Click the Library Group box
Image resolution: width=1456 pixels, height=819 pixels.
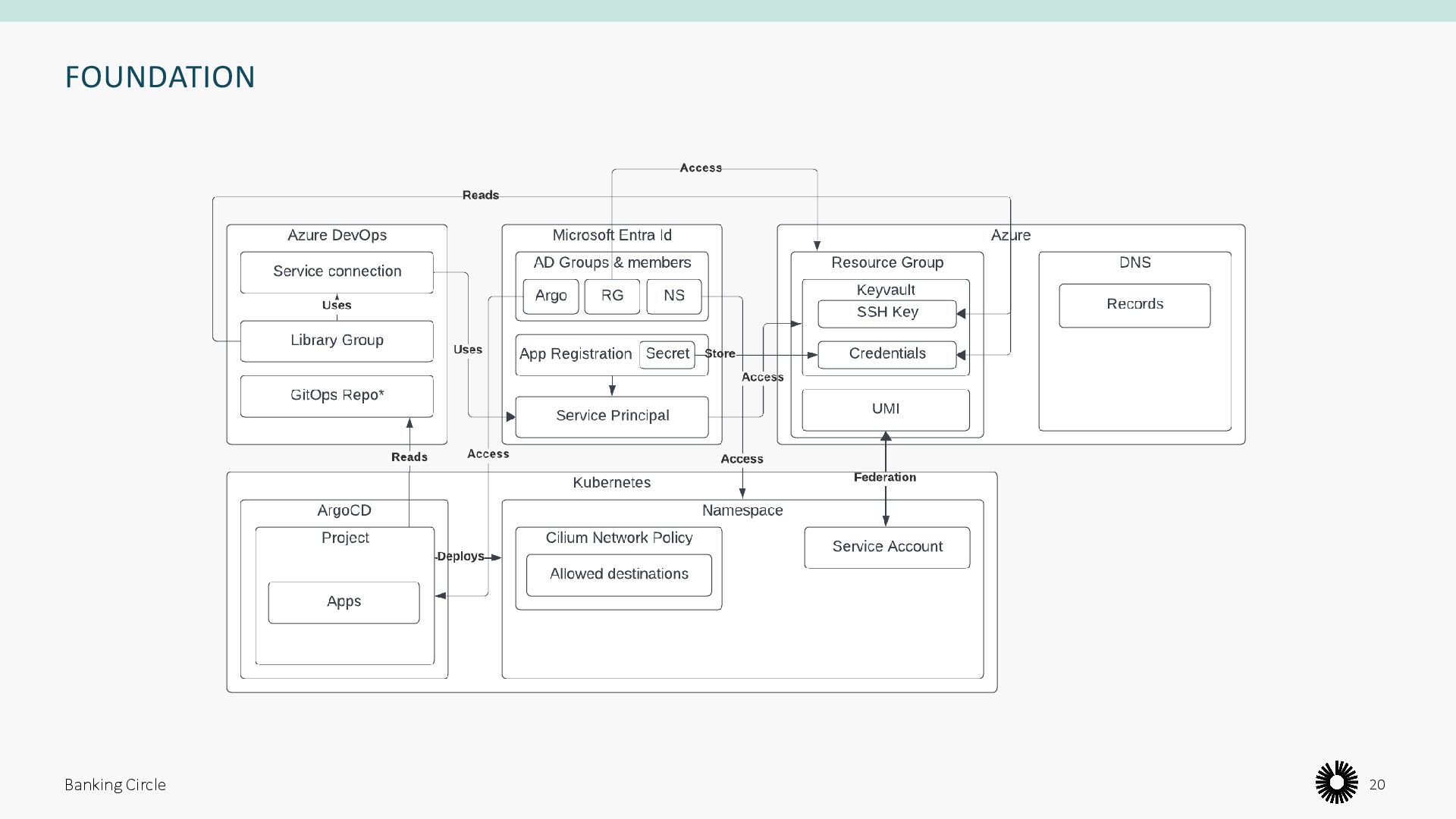337,340
